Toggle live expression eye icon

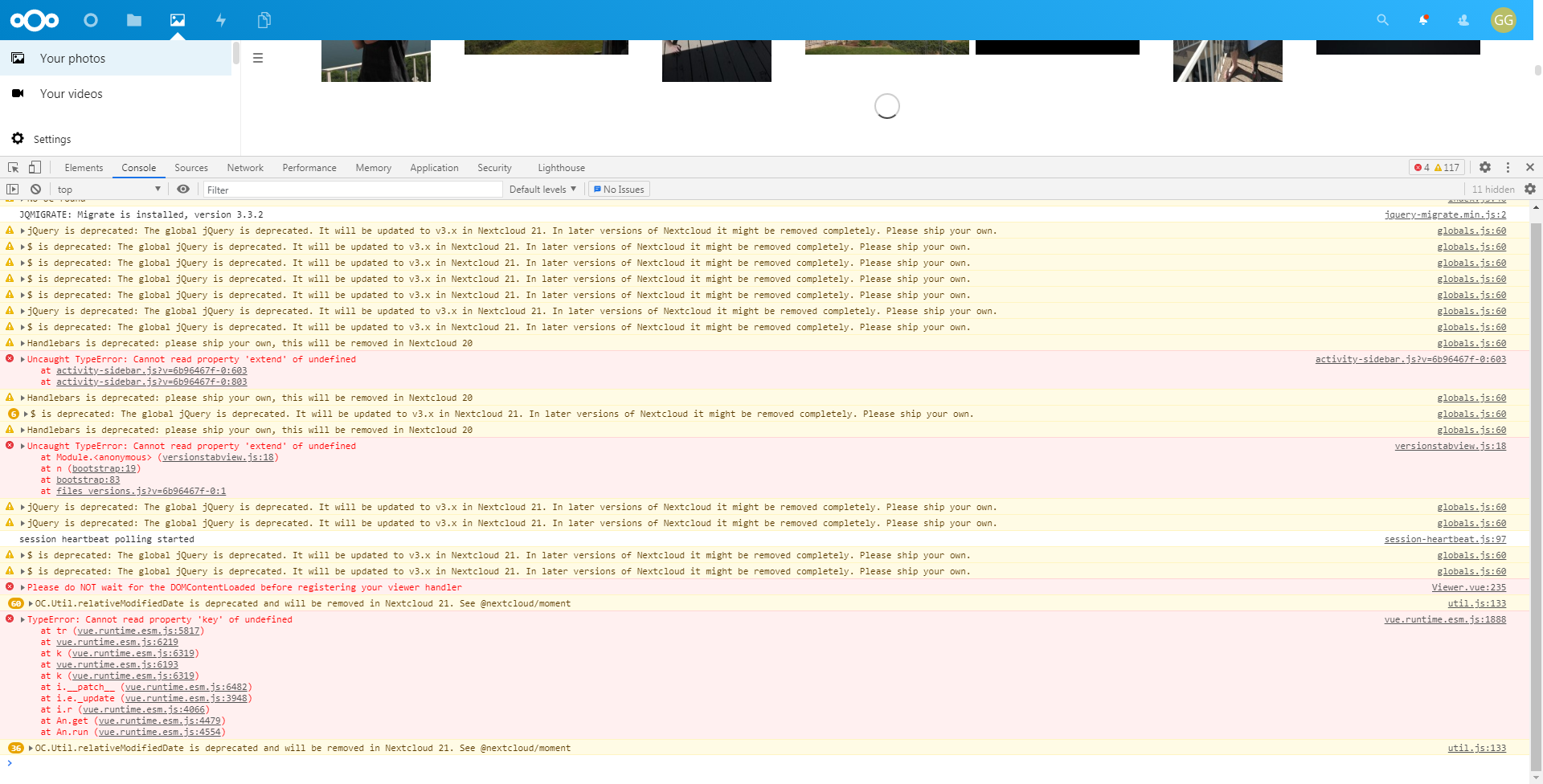[x=183, y=190]
